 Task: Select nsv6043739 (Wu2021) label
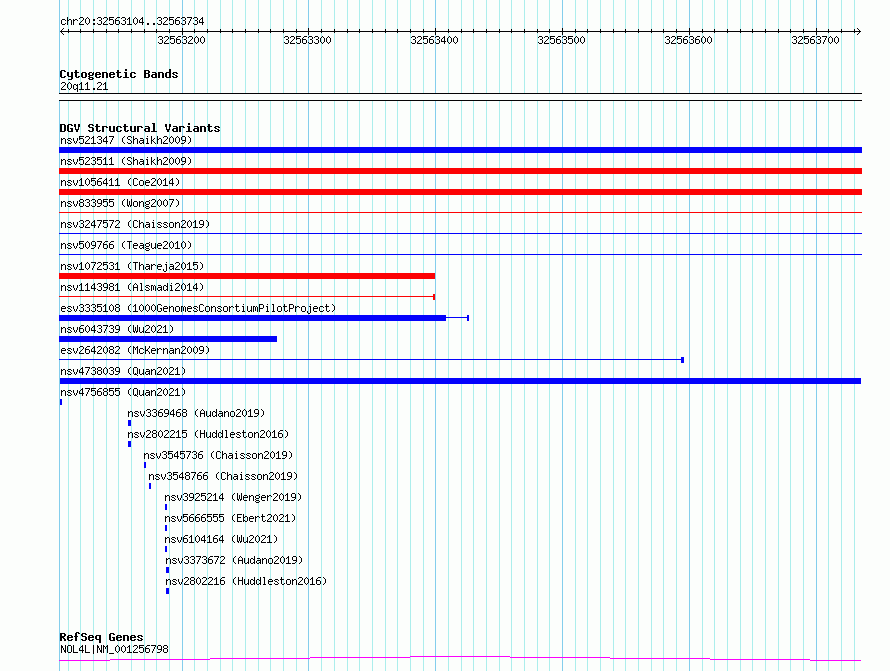[x=117, y=329]
